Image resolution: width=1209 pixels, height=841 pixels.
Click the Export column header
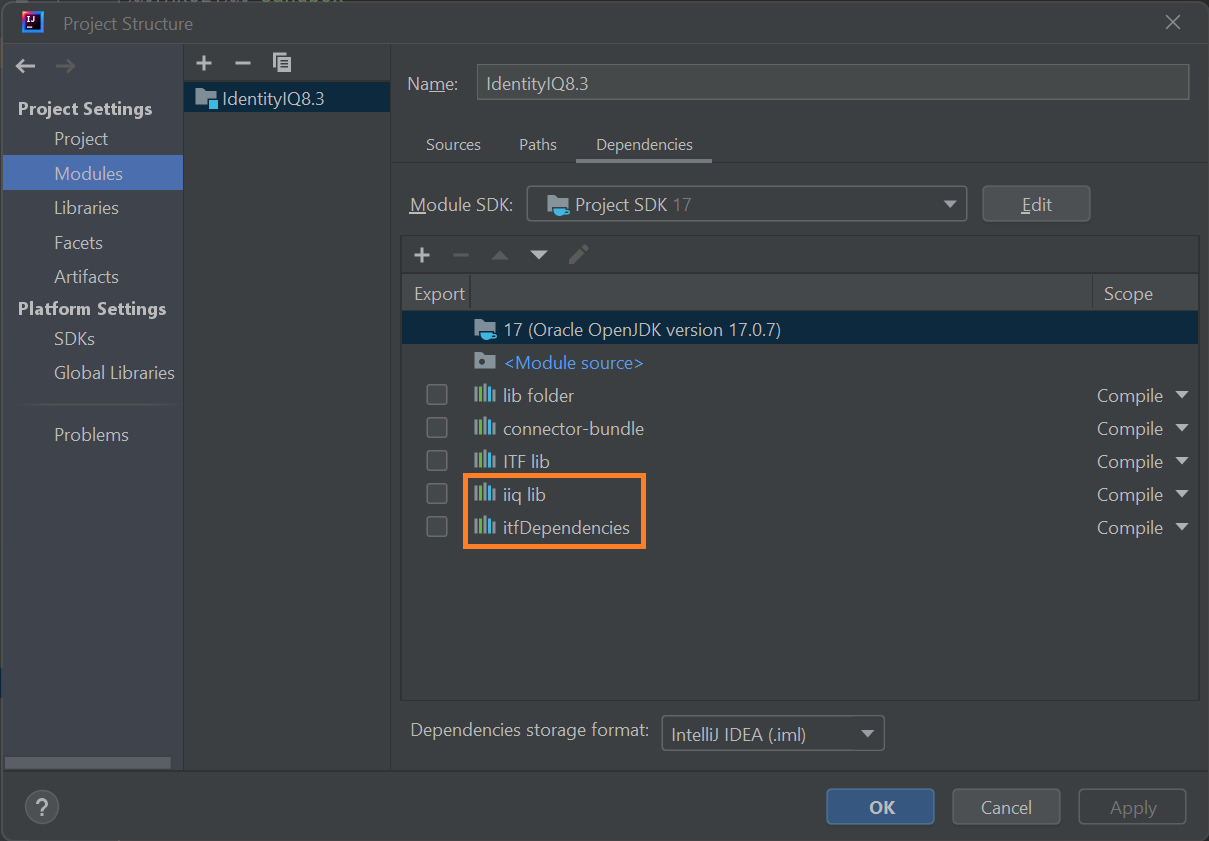tap(439, 293)
